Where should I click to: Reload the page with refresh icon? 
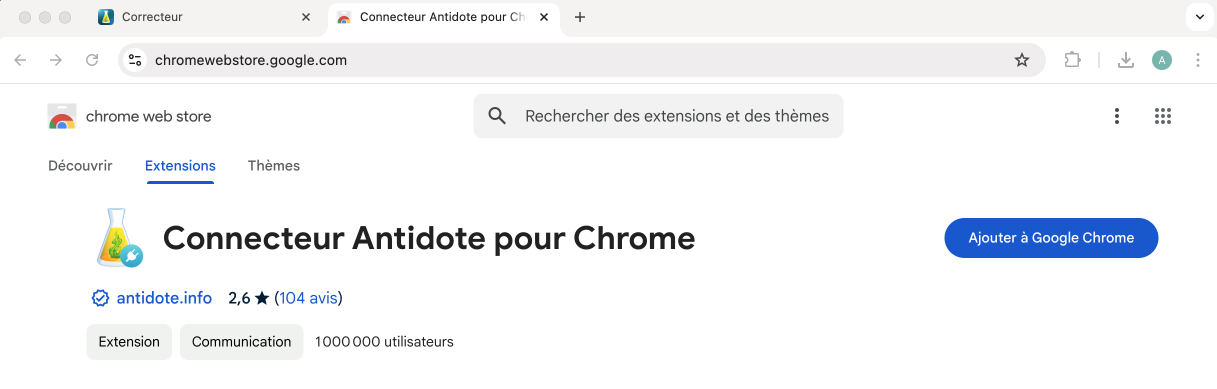92,60
